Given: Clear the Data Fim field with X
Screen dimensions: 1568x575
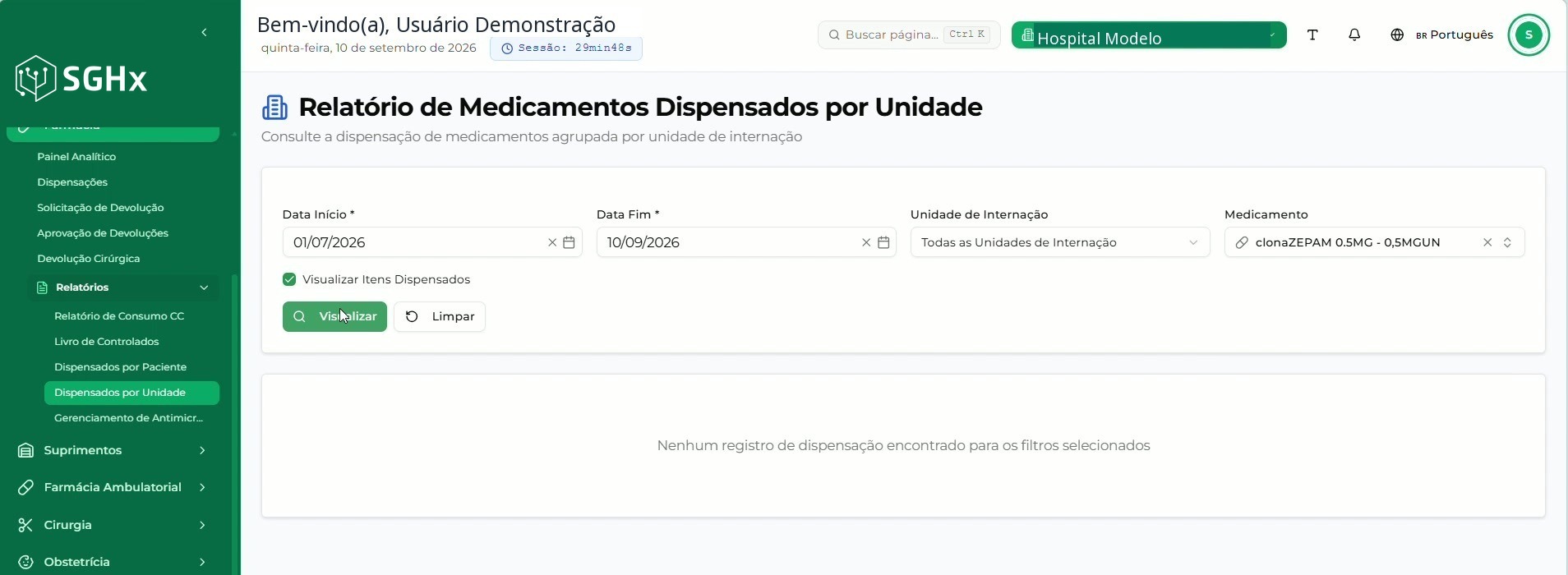Looking at the screenshot, I should 866,242.
